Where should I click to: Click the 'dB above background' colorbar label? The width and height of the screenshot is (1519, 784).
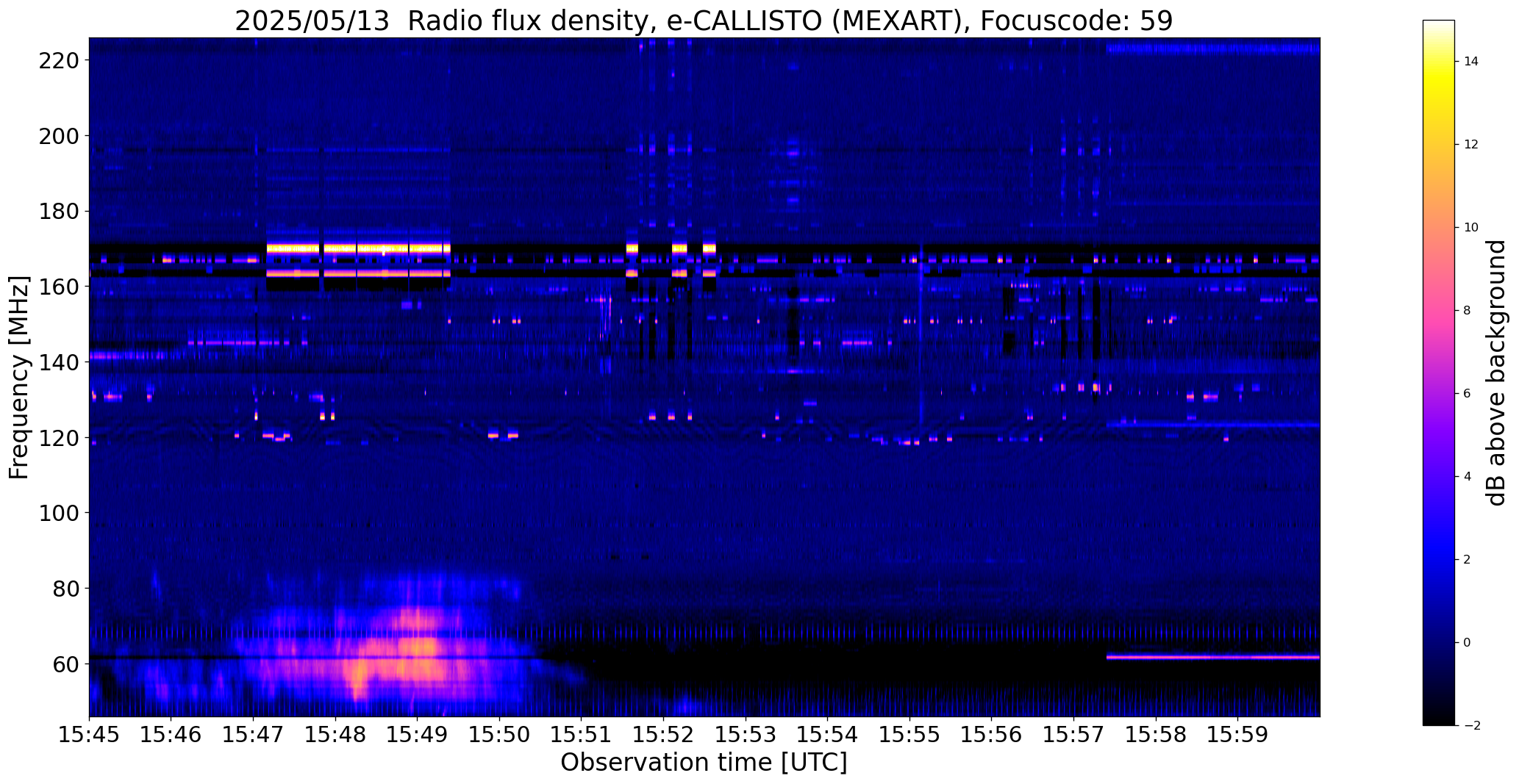pyautogui.click(x=1496, y=373)
